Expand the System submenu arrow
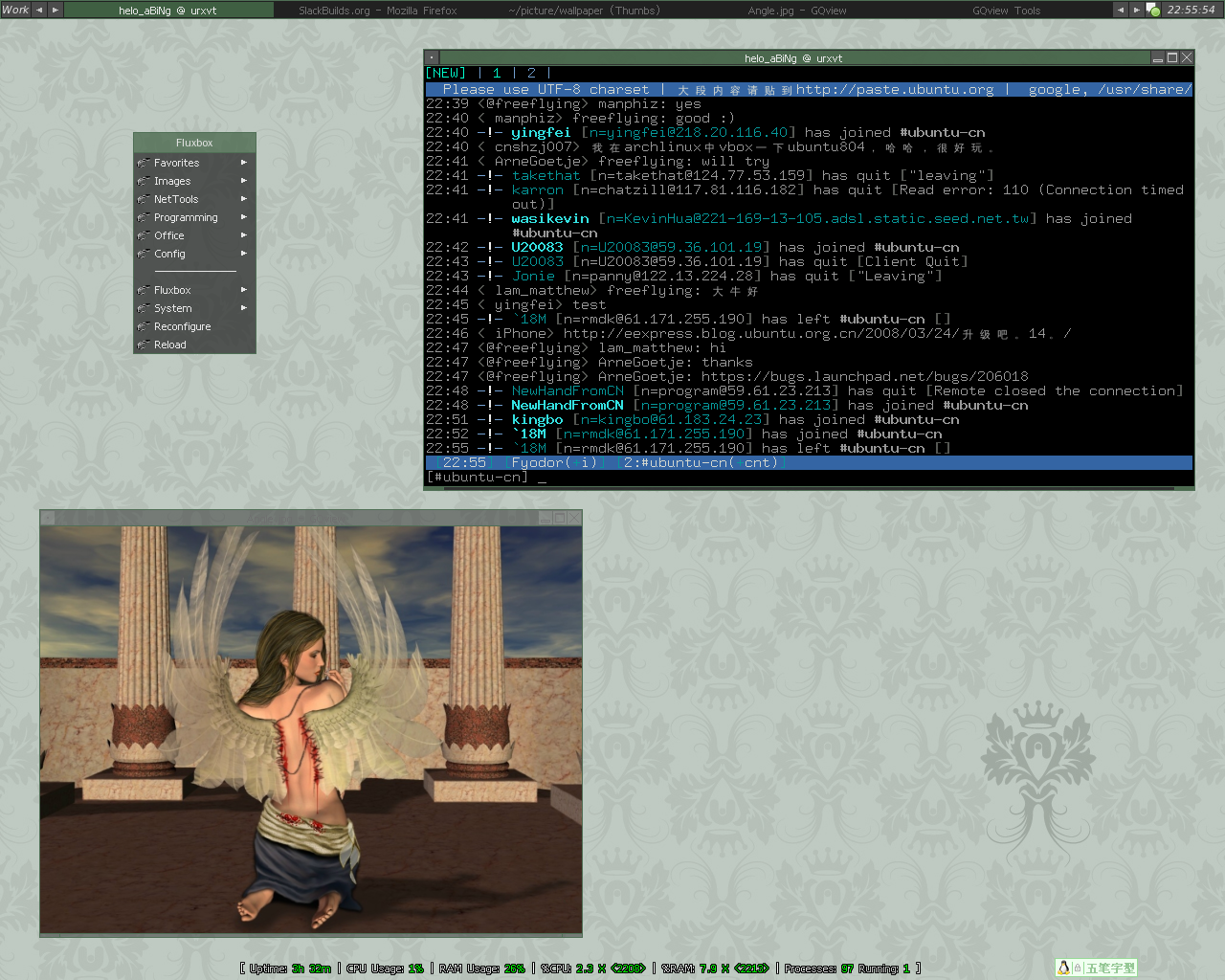The width and height of the screenshot is (1225, 980). [x=244, y=308]
